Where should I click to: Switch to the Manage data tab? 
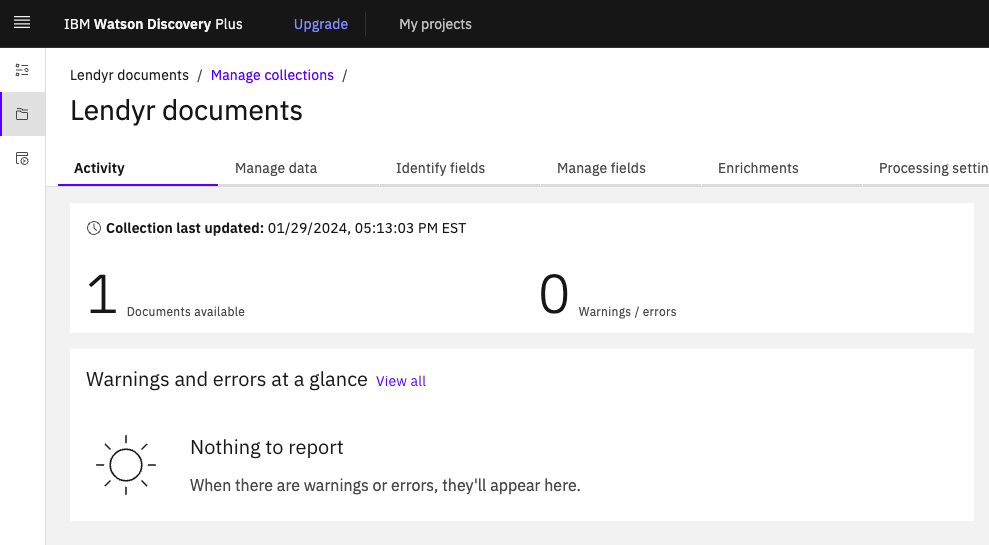pos(299,168)
